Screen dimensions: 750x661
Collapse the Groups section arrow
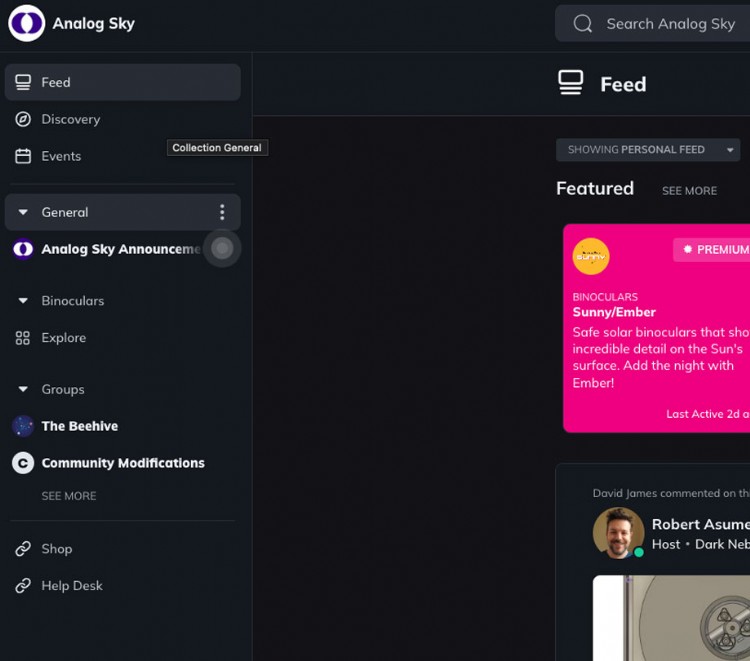pyautogui.click(x=23, y=390)
